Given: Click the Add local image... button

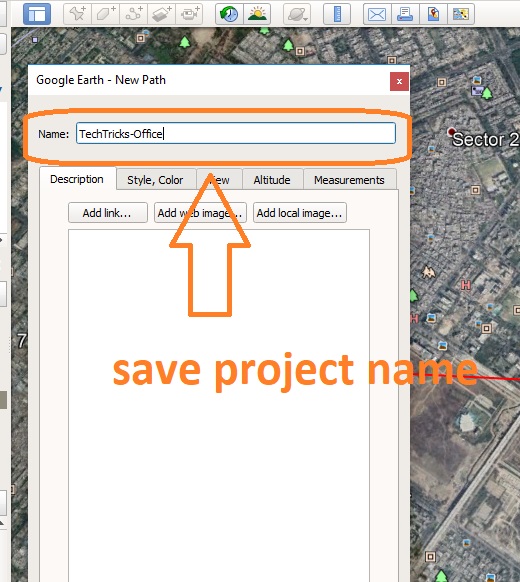Looking at the screenshot, I should coord(300,213).
